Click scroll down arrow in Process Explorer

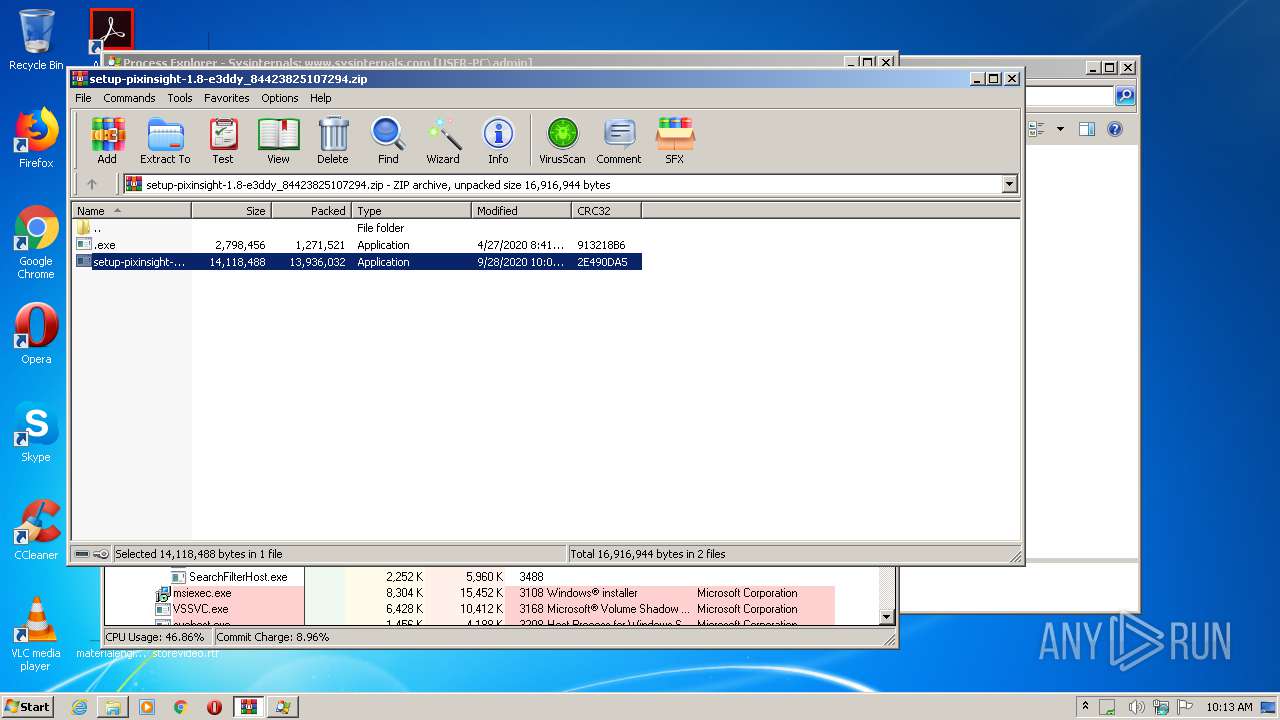pos(886,617)
